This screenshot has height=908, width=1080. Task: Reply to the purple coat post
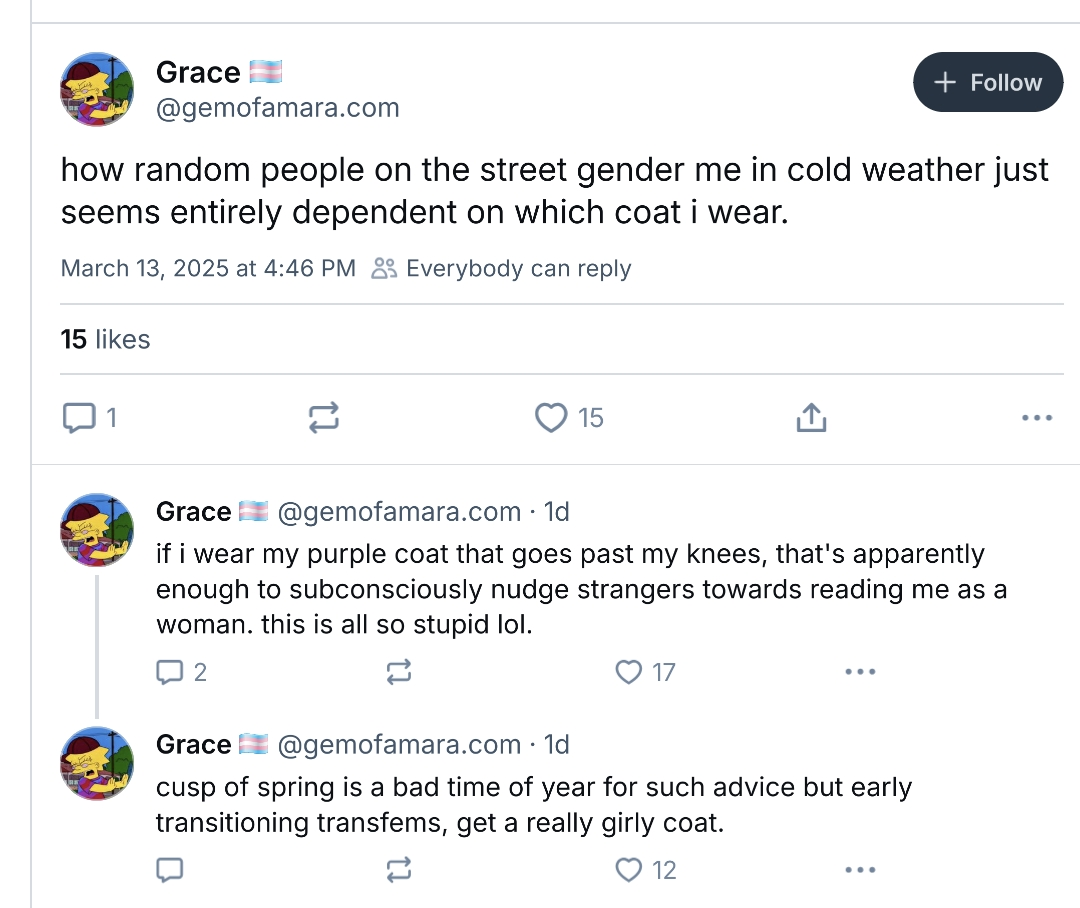click(171, 672)
